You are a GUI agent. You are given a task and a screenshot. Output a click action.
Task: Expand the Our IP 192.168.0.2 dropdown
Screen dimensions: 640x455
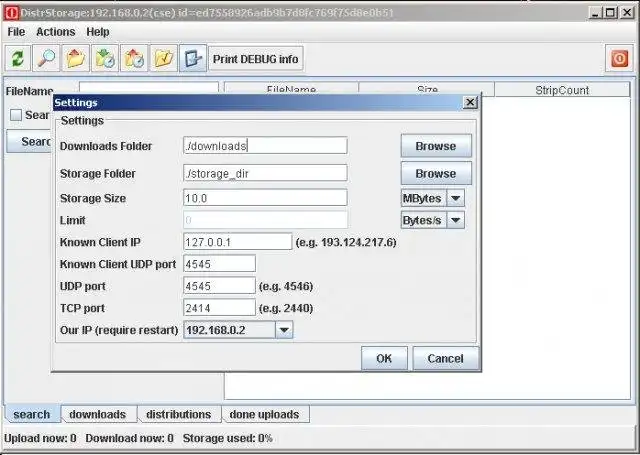click(x=284, y=330)
